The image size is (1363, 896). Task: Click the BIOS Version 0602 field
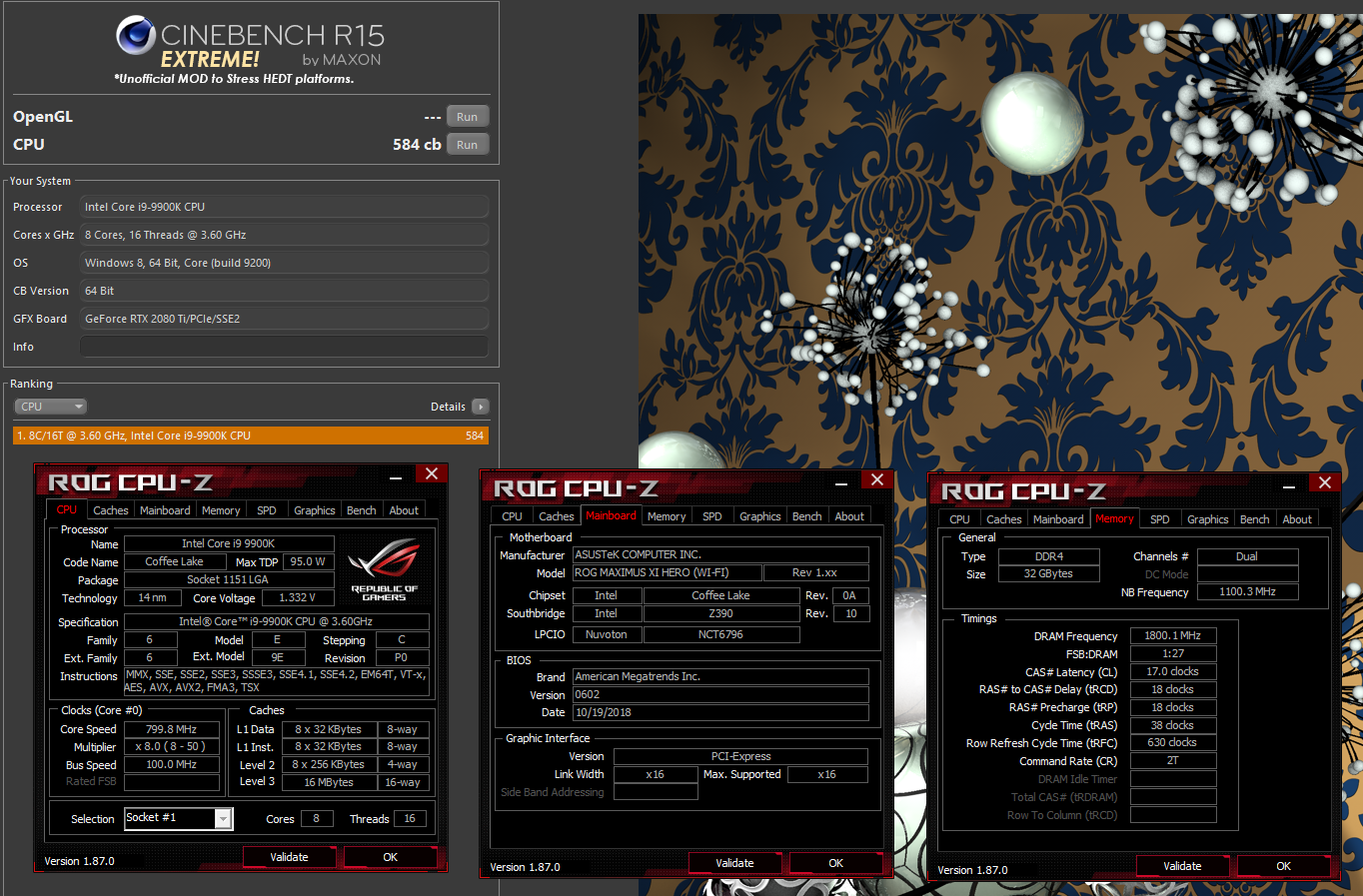[720, 694]
